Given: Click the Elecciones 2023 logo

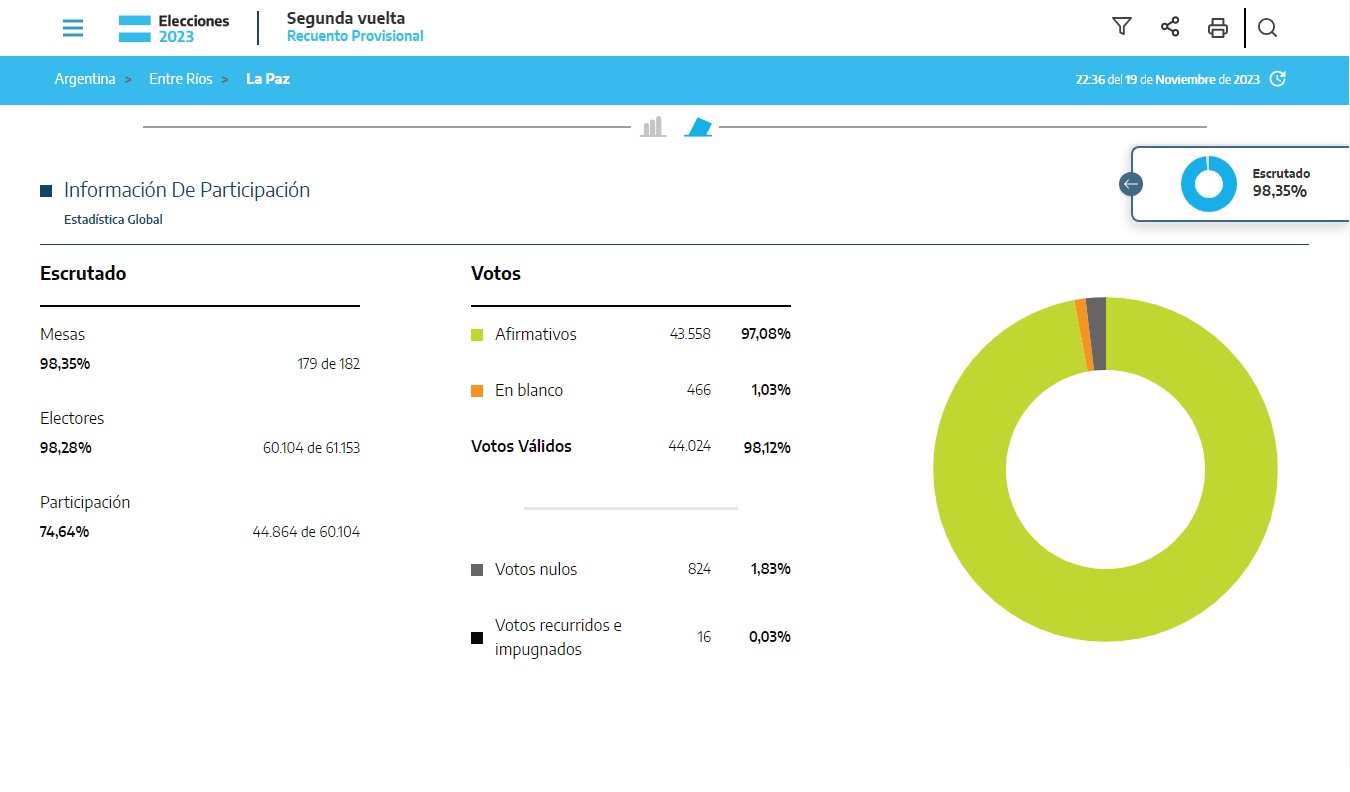Looking at the screenshot, I should click(x=174, y=28).
